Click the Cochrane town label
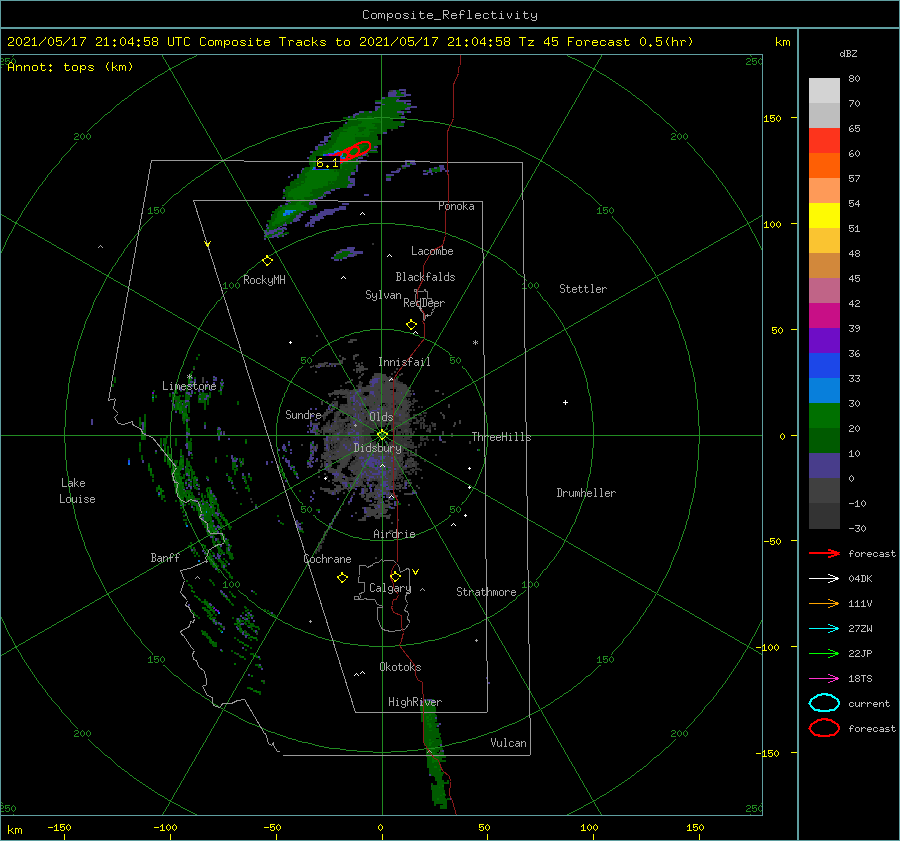Viewport: 900px width, 841px height. click(x=327, y=559)
